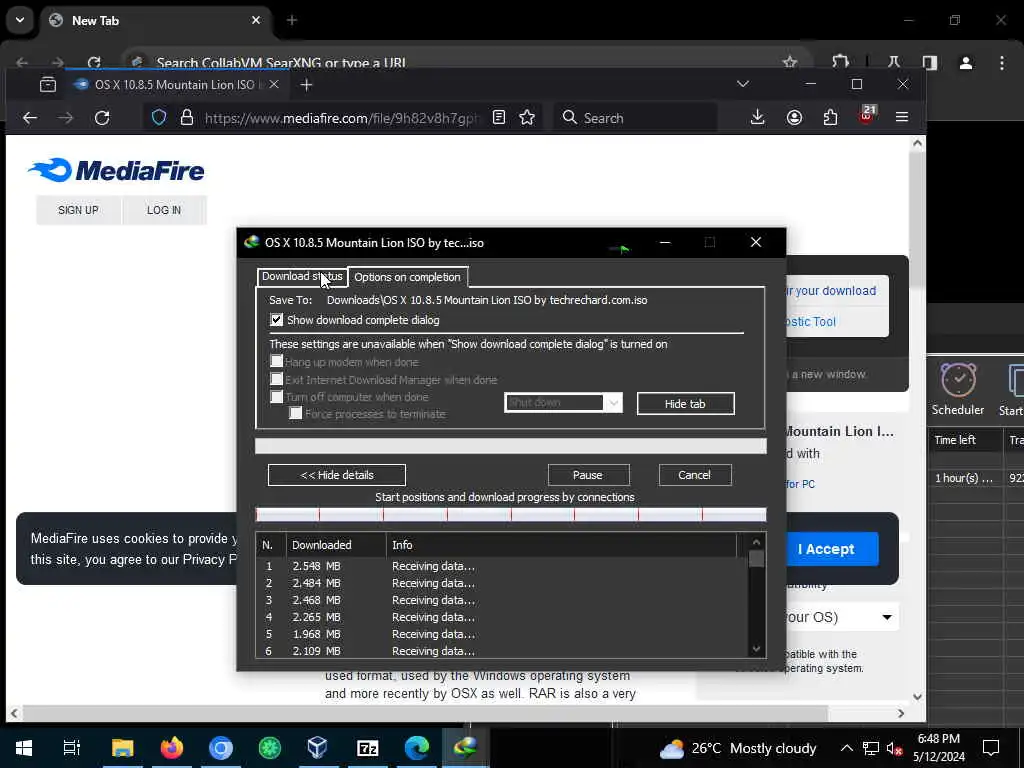
Task: Click the weather widget 26°C Mostly cloudy
Action: click(x=738, y=748)
